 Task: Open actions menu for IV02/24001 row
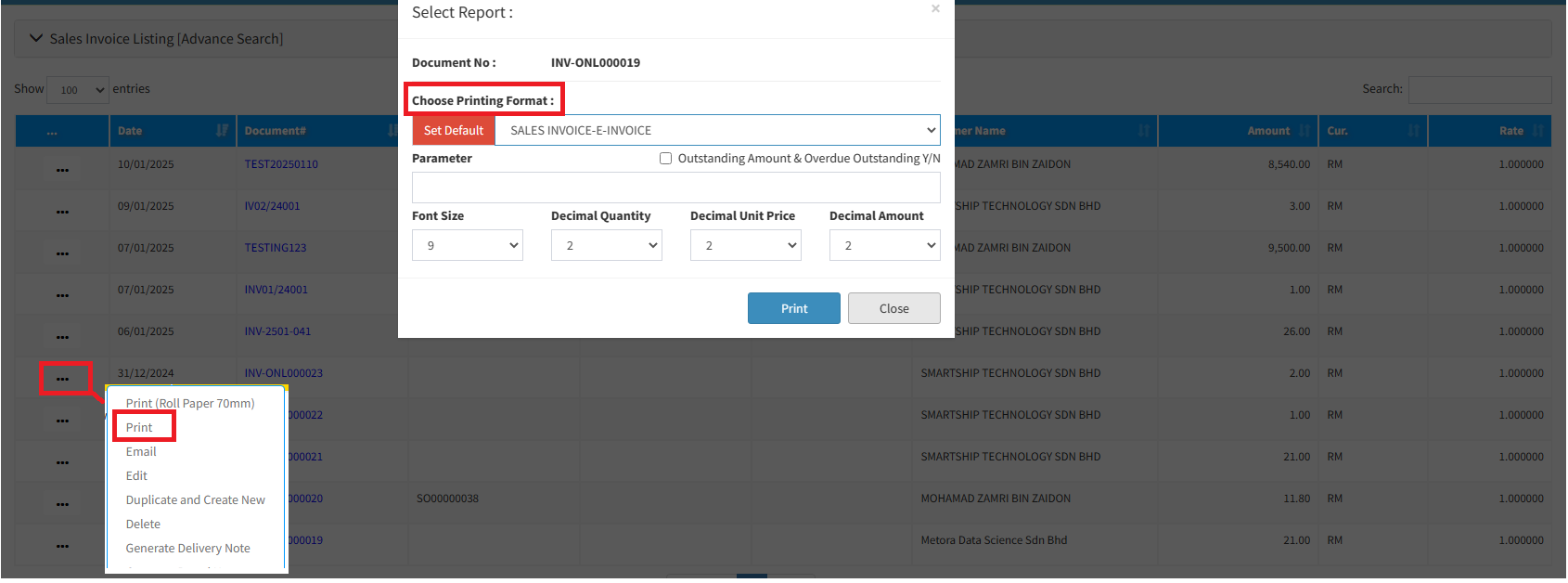[62, 213]
